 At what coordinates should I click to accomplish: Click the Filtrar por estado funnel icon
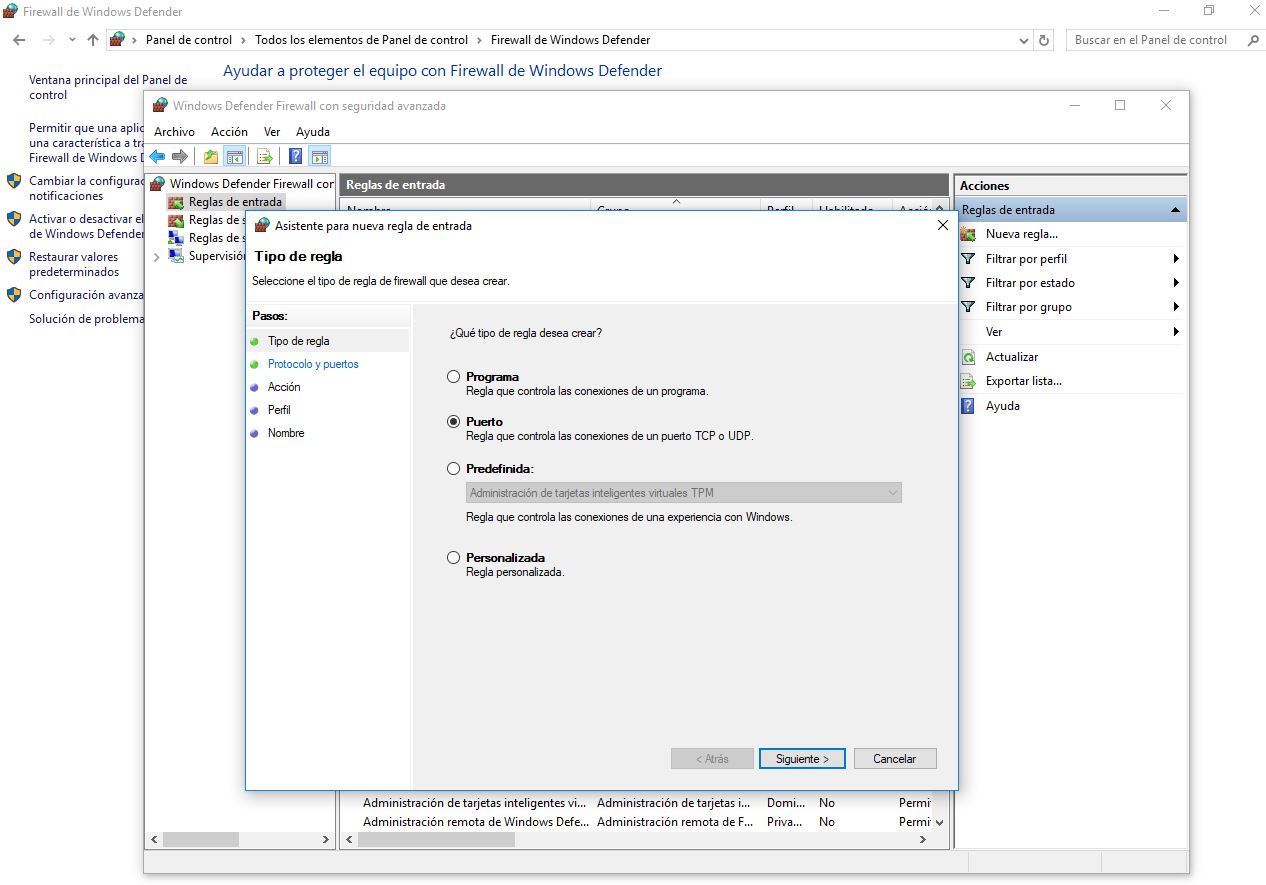pos(968,283)
